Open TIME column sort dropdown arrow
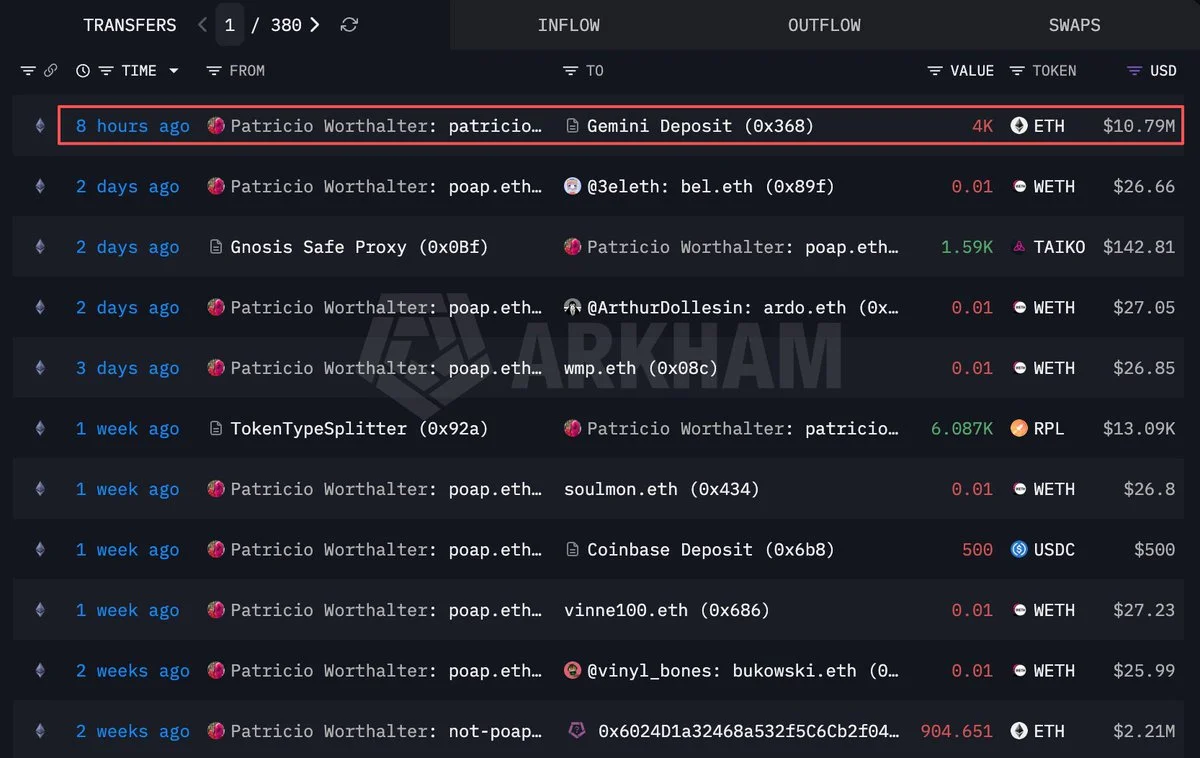The width and height of the screenshot is (1200, 758). pyautogui.click(x=174, y=71)
